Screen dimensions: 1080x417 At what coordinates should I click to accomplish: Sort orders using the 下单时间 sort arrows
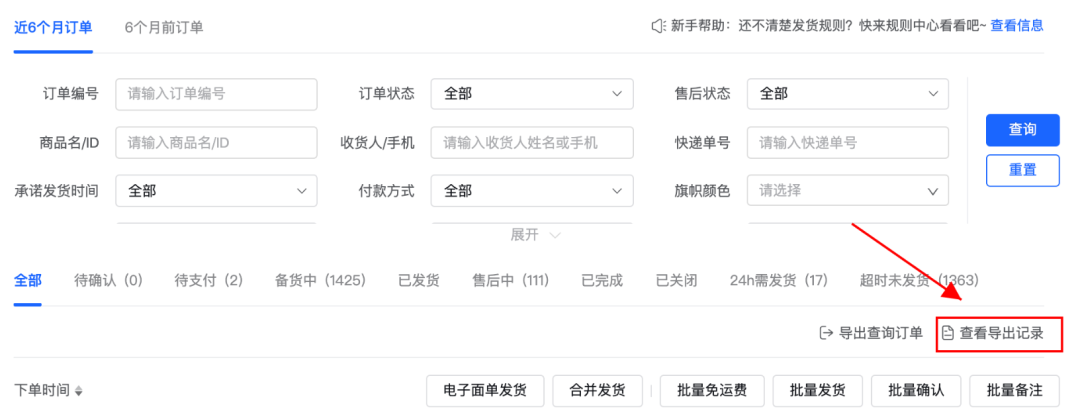click(x=79, y=391)
